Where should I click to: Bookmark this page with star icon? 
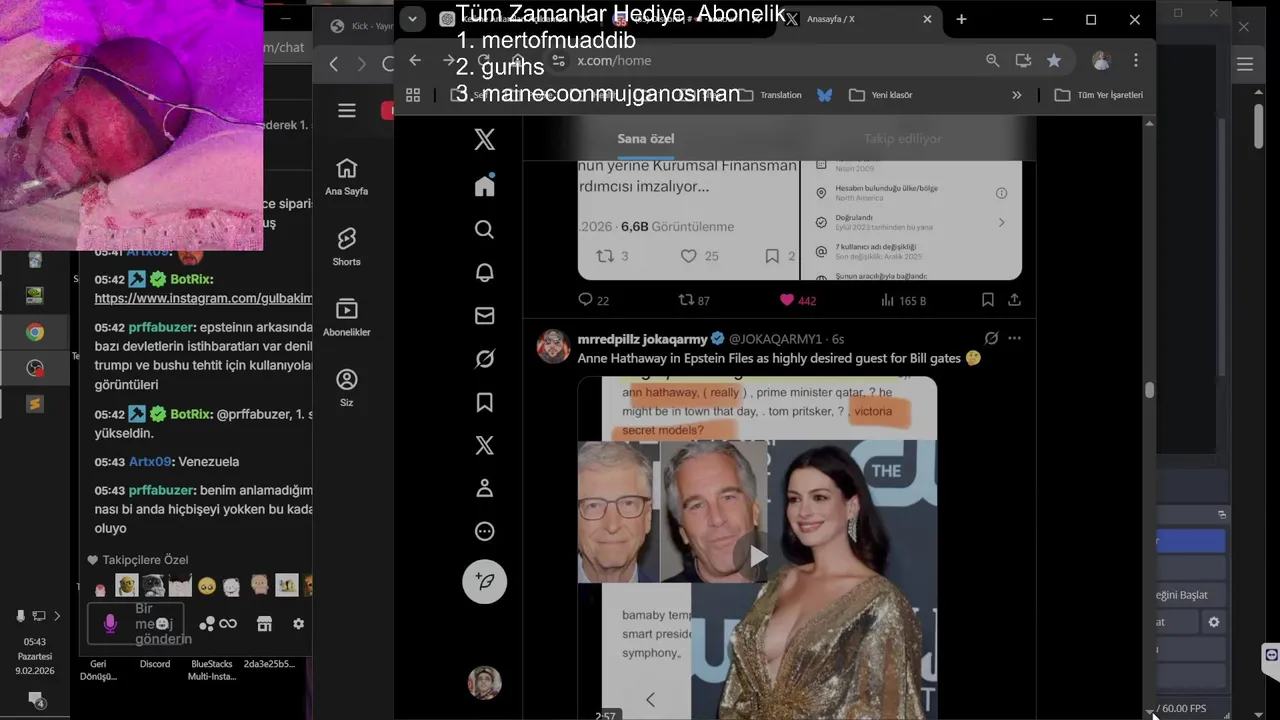(1054, 60)
